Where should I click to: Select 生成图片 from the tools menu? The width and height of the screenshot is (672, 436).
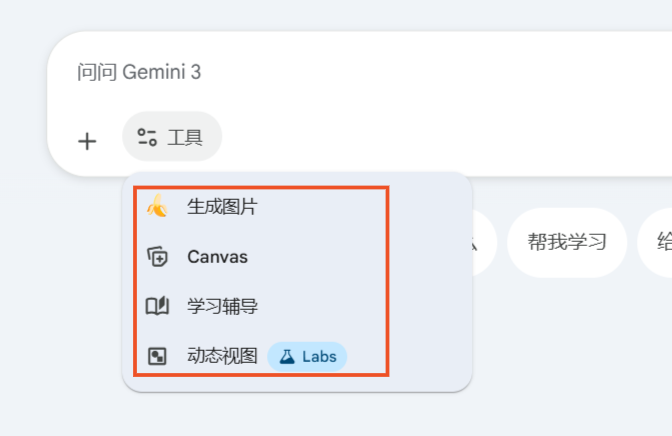(x=222, y=207)
